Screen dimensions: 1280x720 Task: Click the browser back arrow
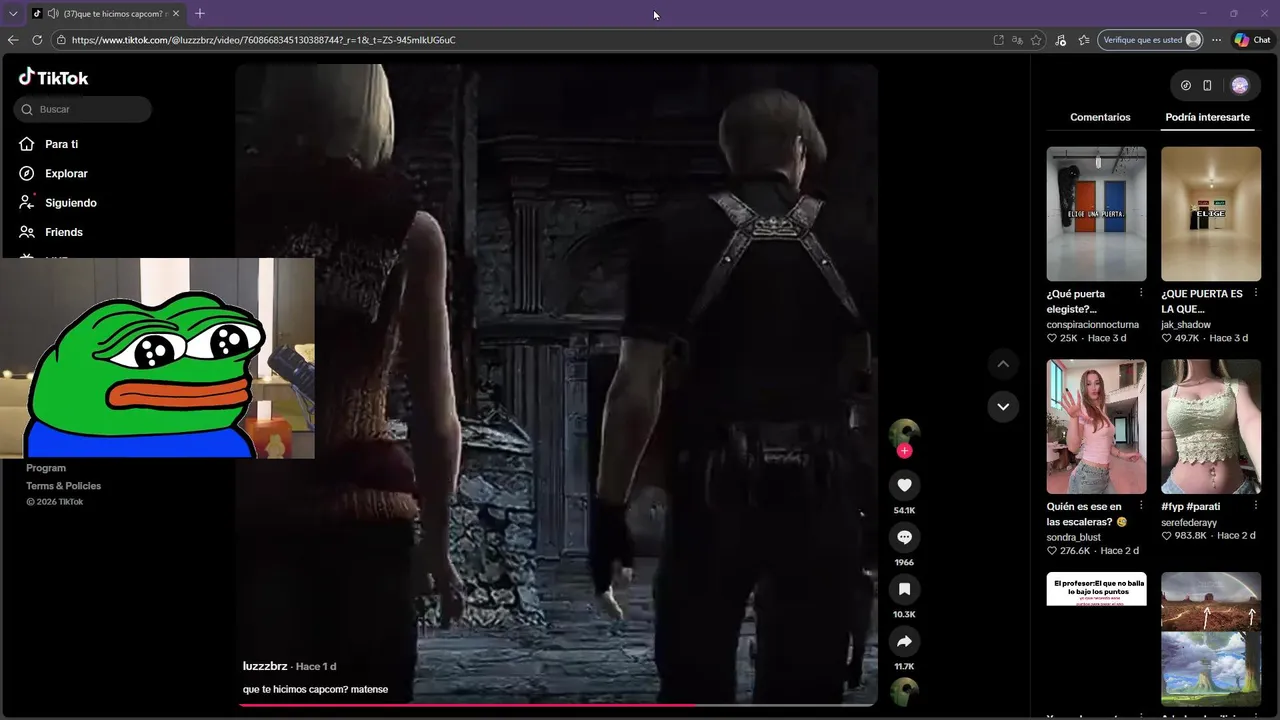tap(13, 40)
